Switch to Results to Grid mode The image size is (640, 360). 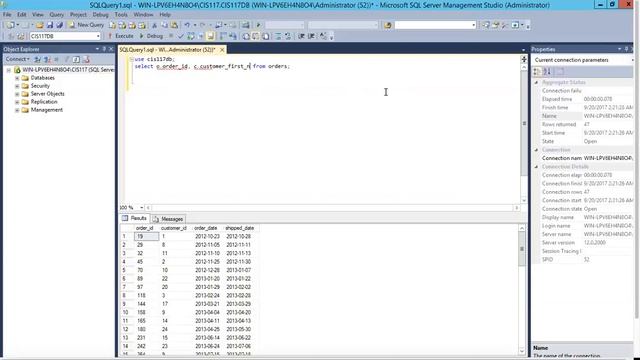[x=256, y=36]
